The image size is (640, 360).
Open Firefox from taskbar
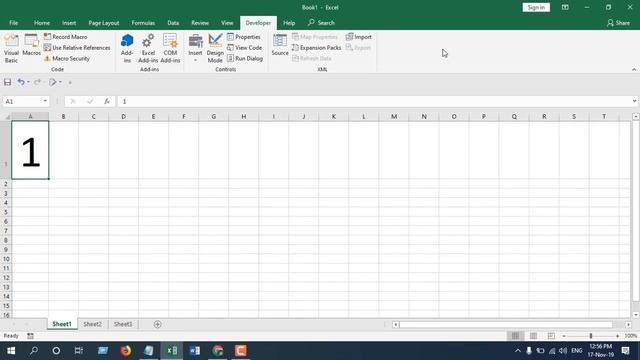[126, 351]
